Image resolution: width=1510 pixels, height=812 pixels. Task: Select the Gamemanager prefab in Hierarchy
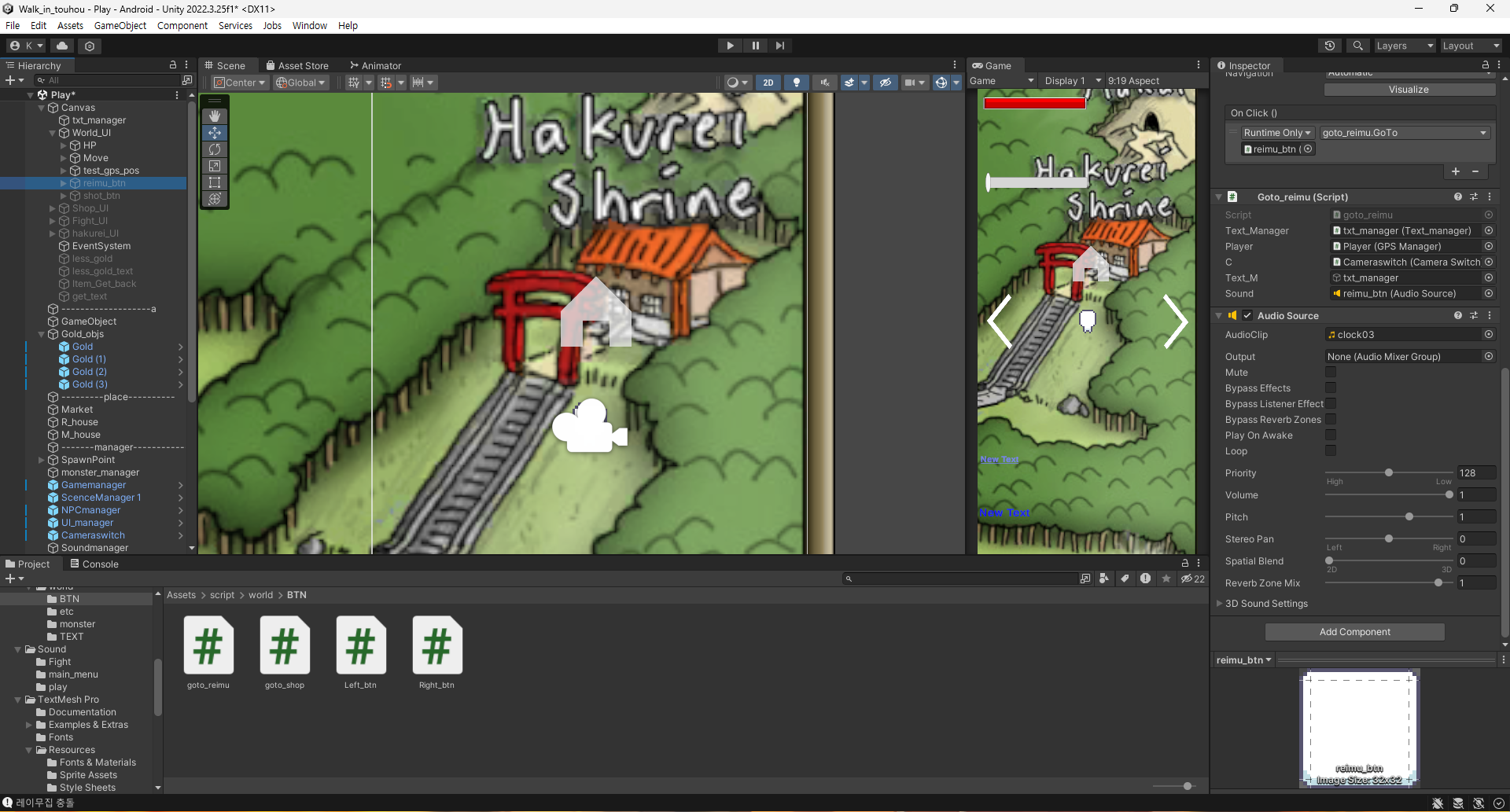tap(94, 485)
